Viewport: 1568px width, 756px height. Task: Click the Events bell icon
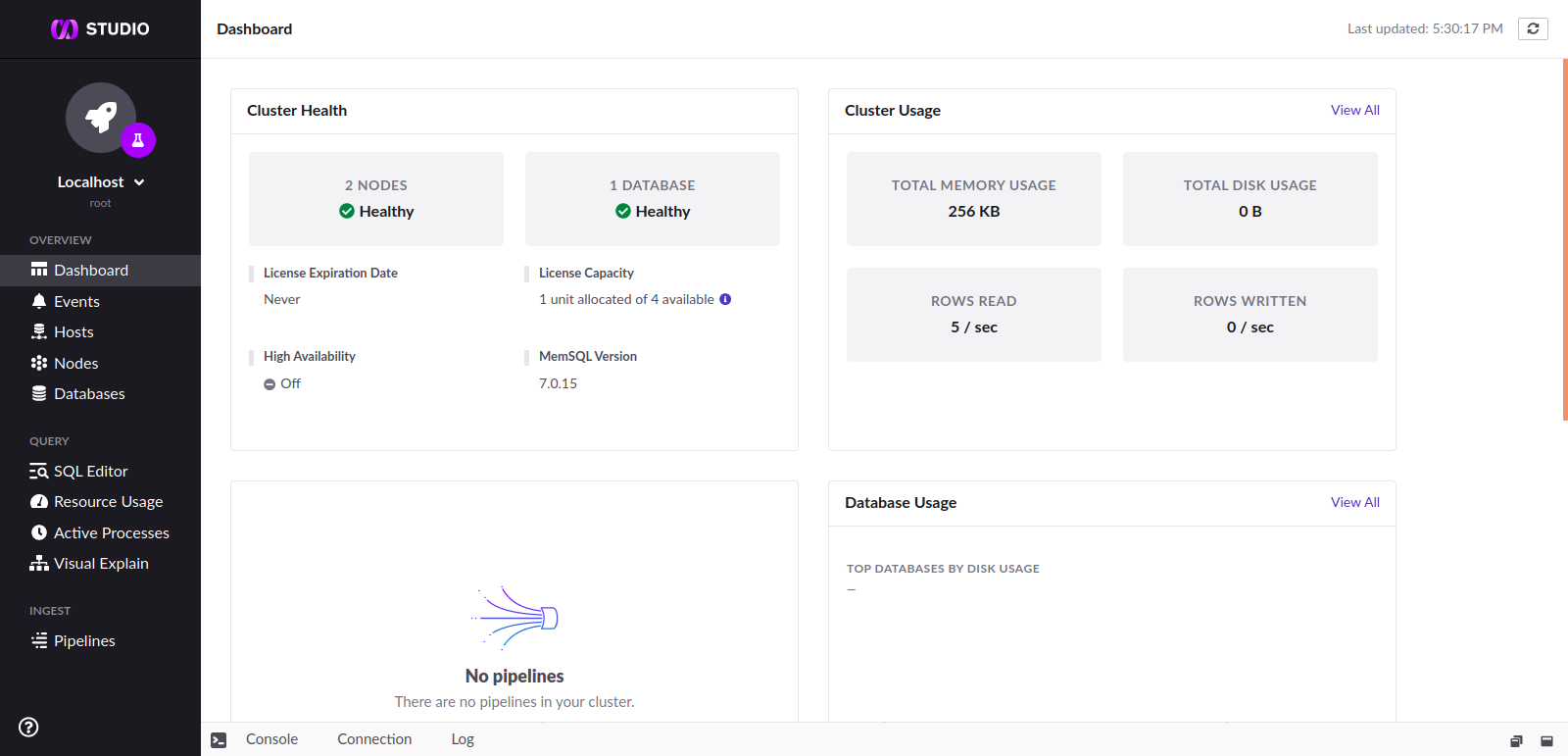(39, 301)
